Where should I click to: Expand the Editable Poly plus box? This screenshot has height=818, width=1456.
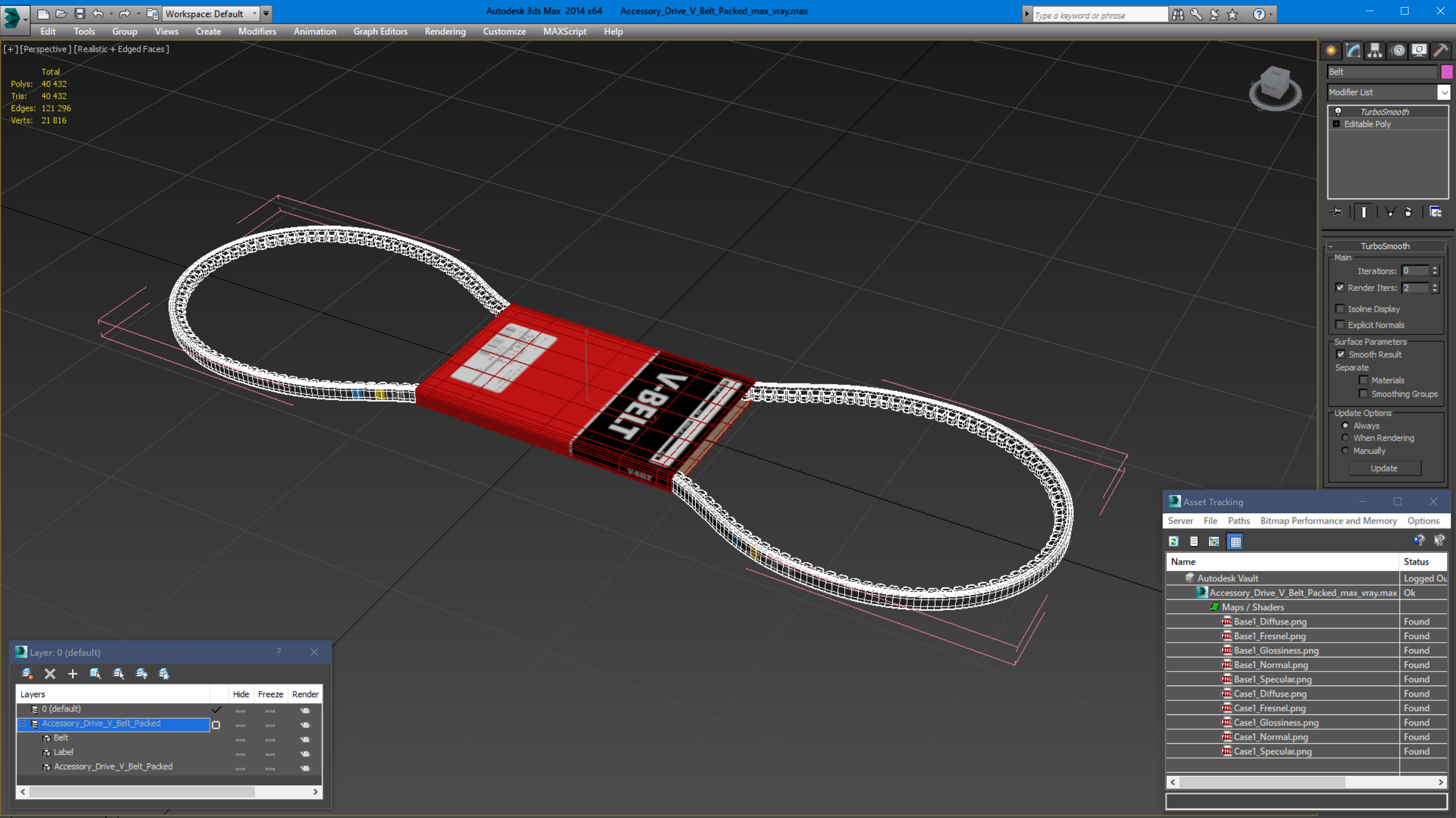pos(1336,124)
